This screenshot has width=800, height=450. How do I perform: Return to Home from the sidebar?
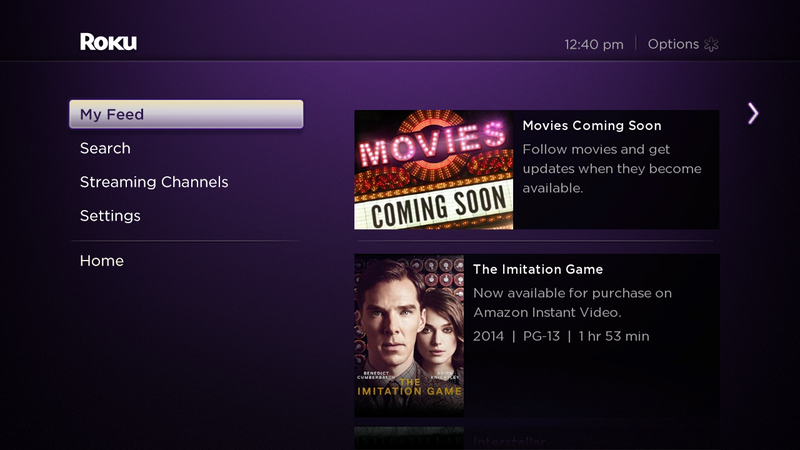(102, 261)
